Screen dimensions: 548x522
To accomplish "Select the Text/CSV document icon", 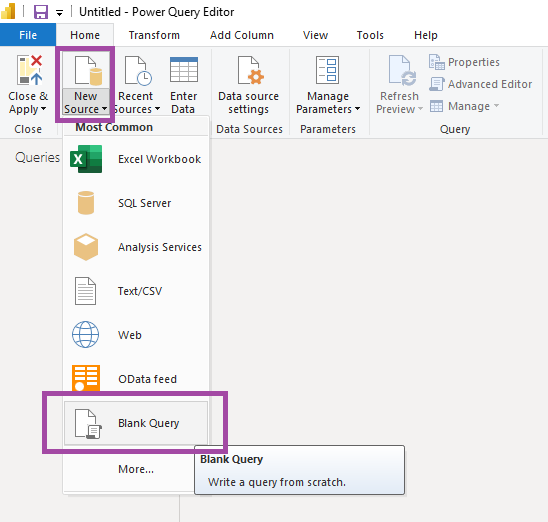I will [86, 291].
